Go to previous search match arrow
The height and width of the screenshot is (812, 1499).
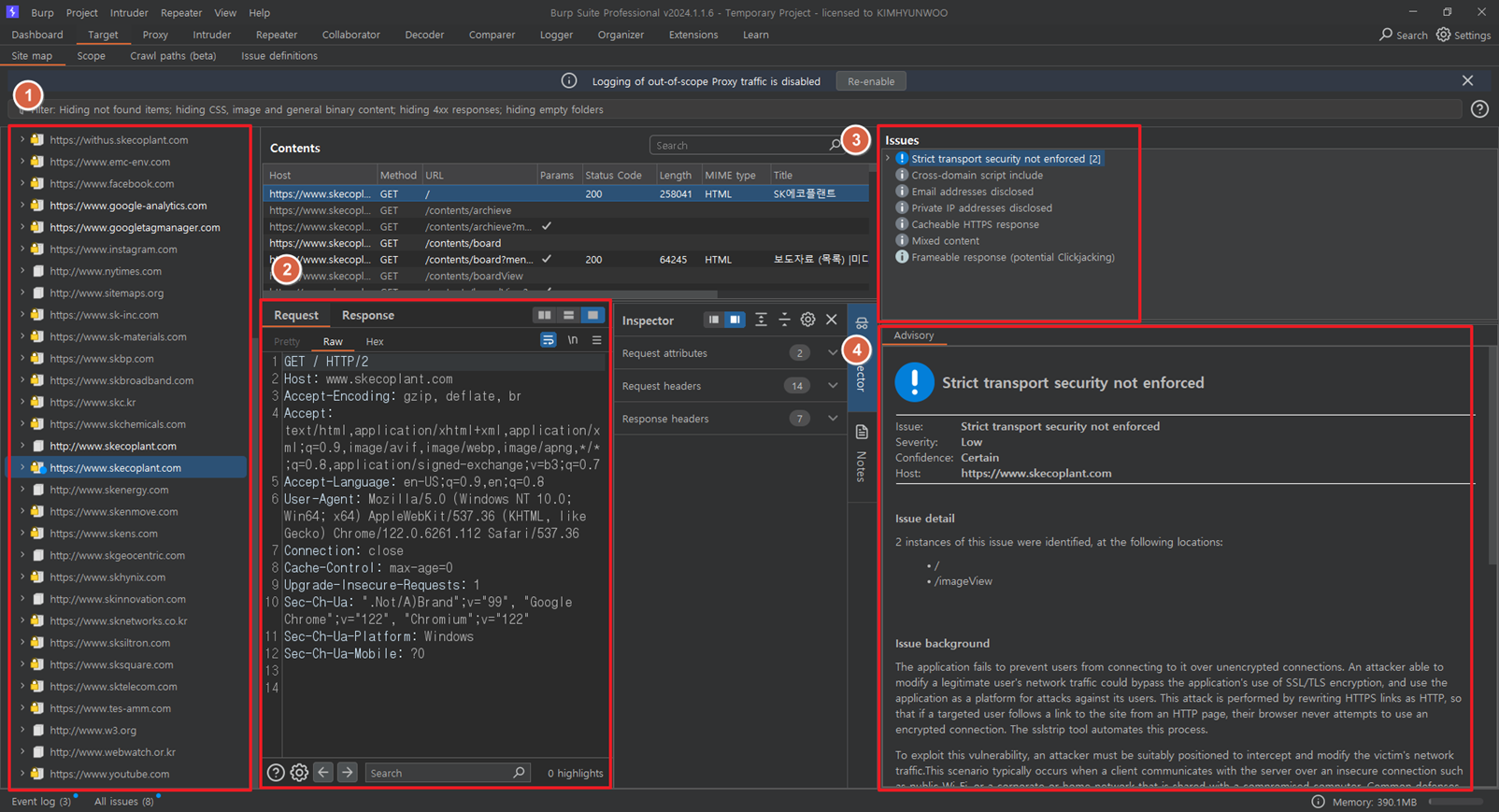coord(323,772)
